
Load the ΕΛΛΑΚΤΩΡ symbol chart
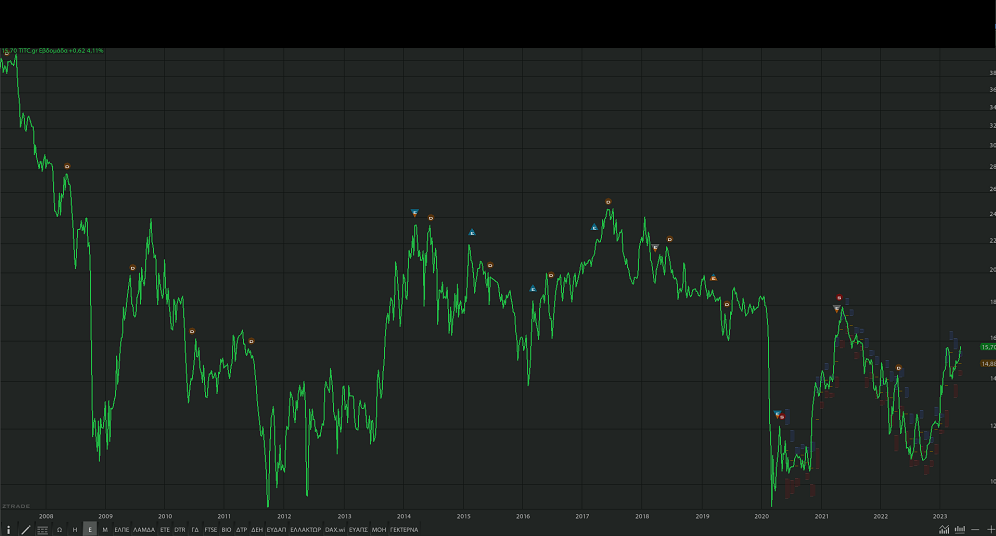tap(306, 530)
